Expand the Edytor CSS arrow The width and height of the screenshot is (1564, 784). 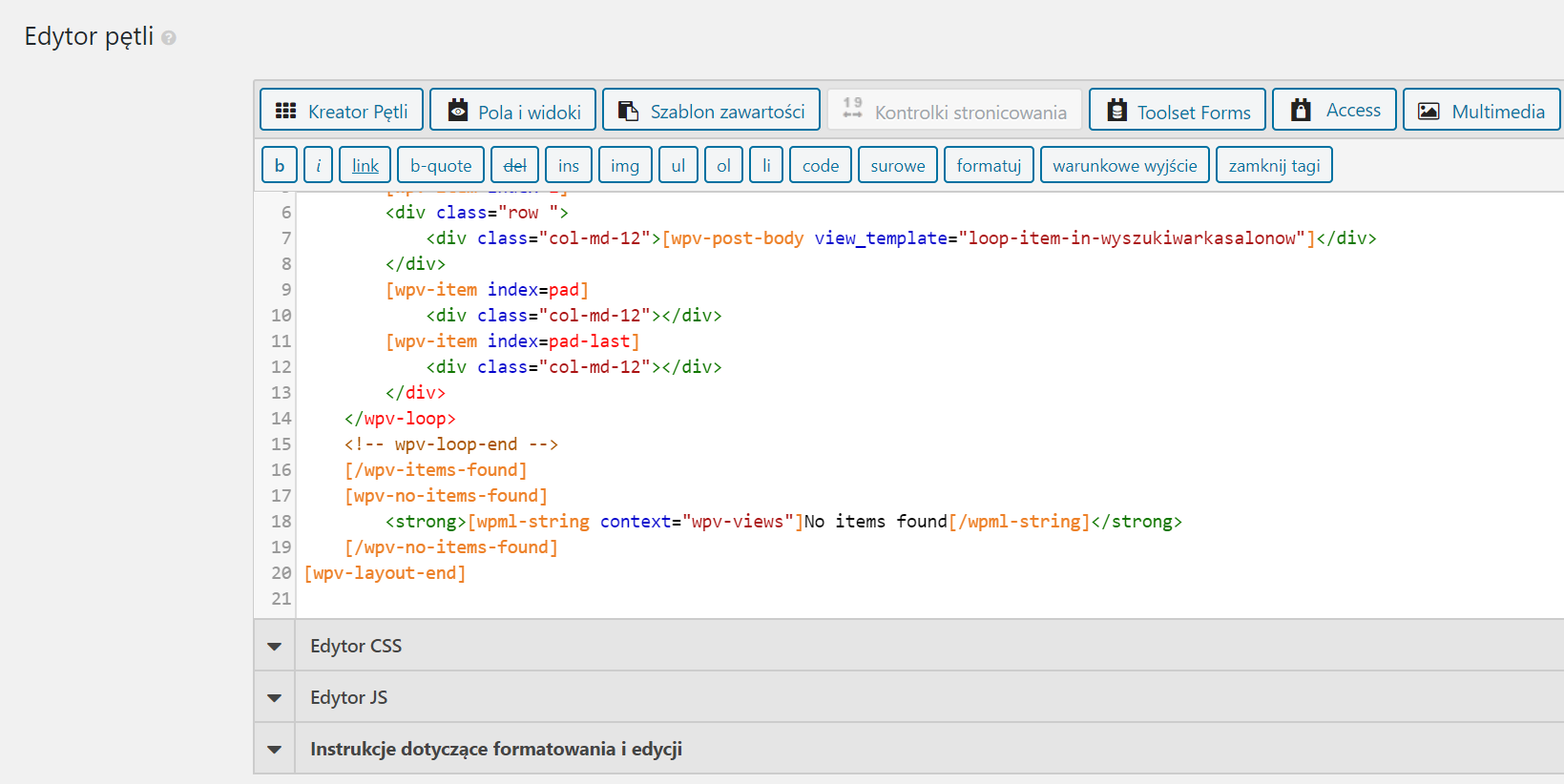click(275, 647)
